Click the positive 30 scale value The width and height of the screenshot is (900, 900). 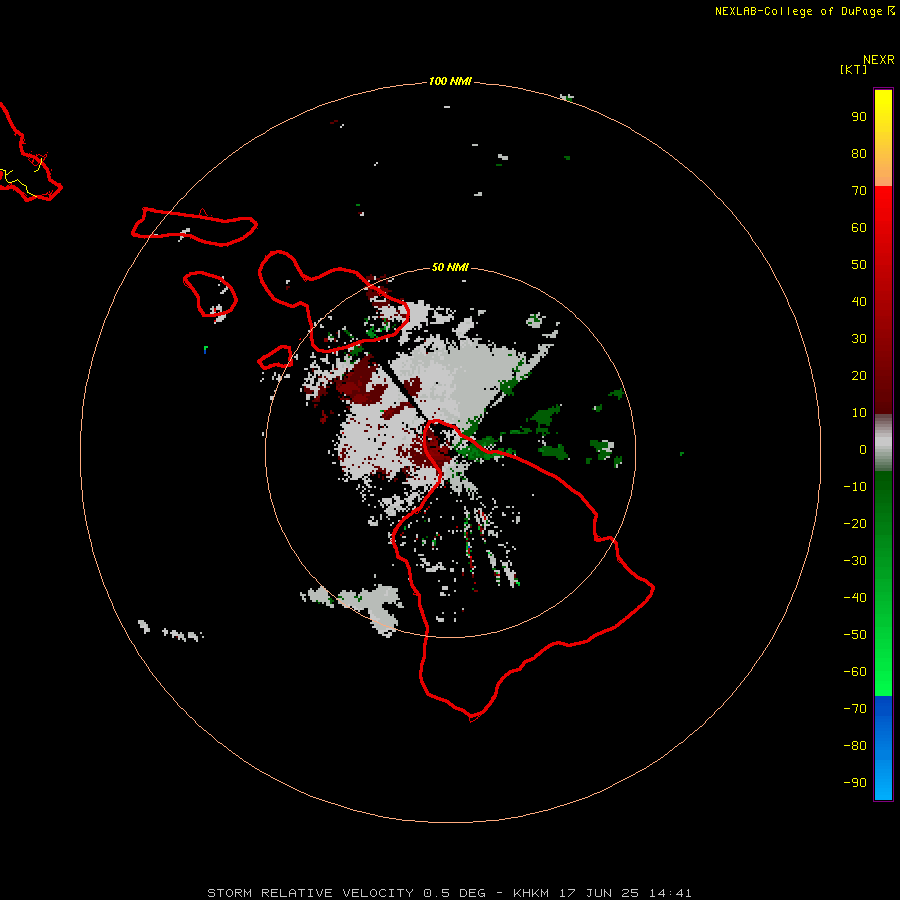pos(859,339)
